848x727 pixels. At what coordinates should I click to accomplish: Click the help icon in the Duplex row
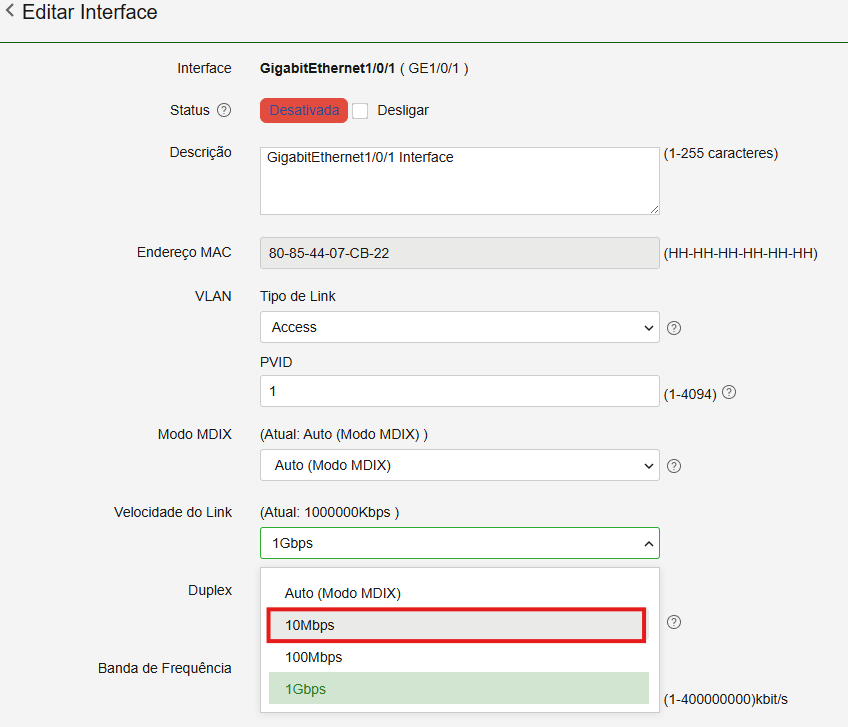674,622
